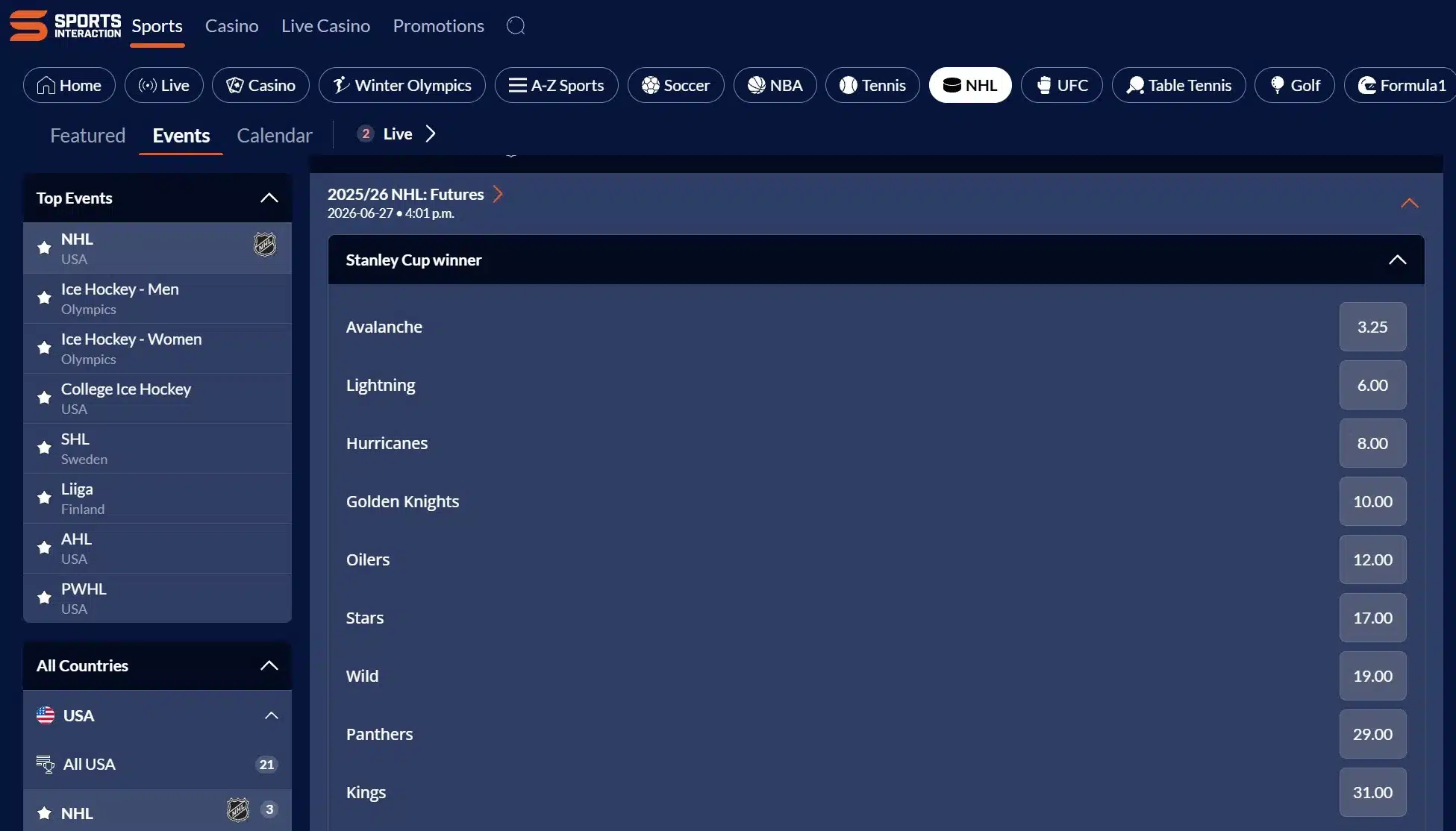Collapse the USA country section
This screenshot has width=1456, height=831.
tap(270, 715)
